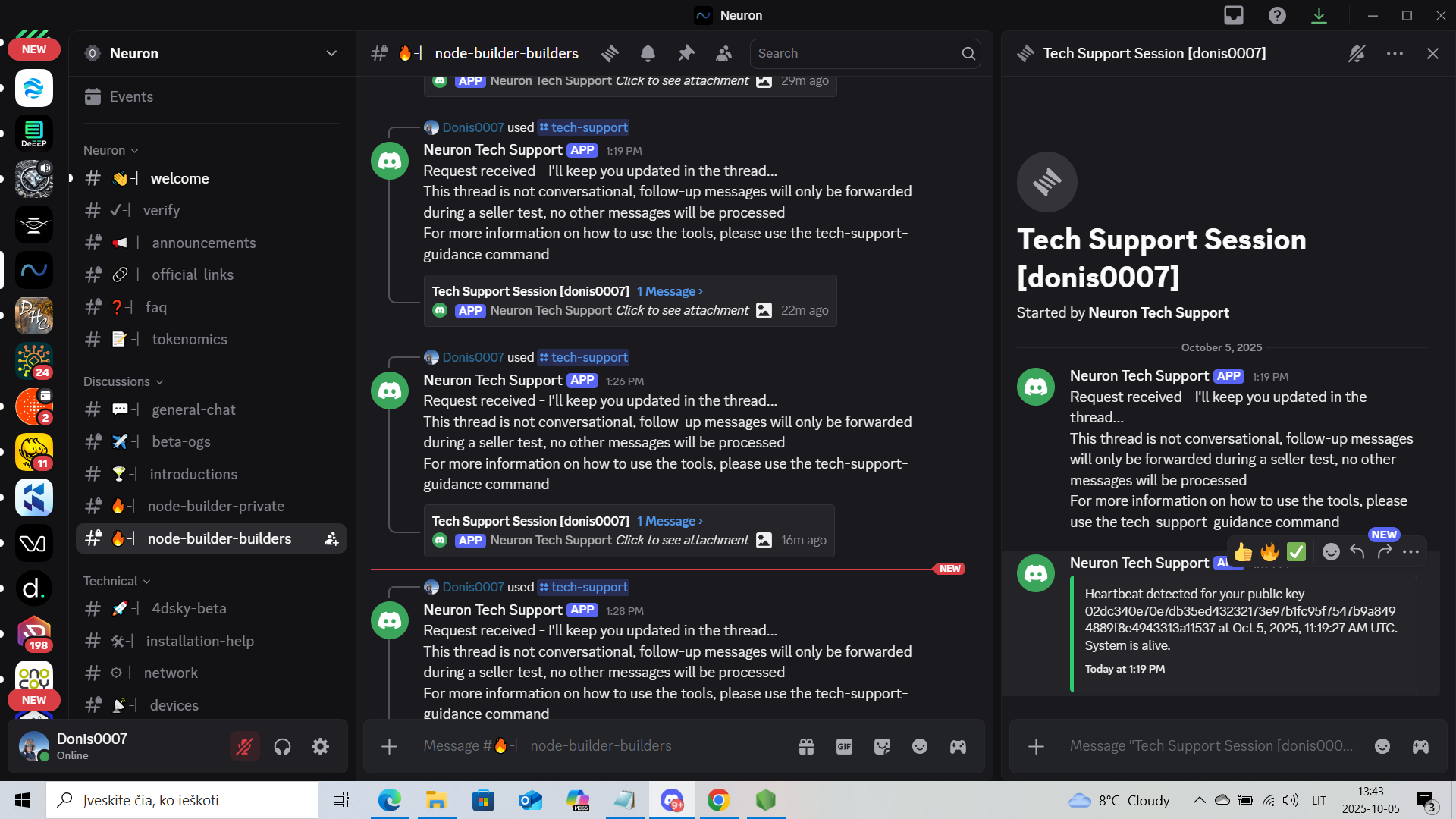Image resolution: width=1456 pixels, height=819 pixels.
Task: Add green checkmark reaction to message
Action: click(1297, 551)
